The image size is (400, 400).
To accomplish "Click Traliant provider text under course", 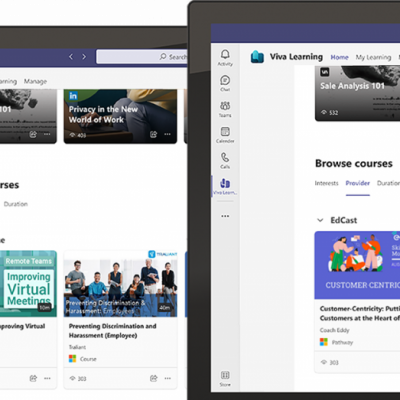I will [x=77, y=347].
